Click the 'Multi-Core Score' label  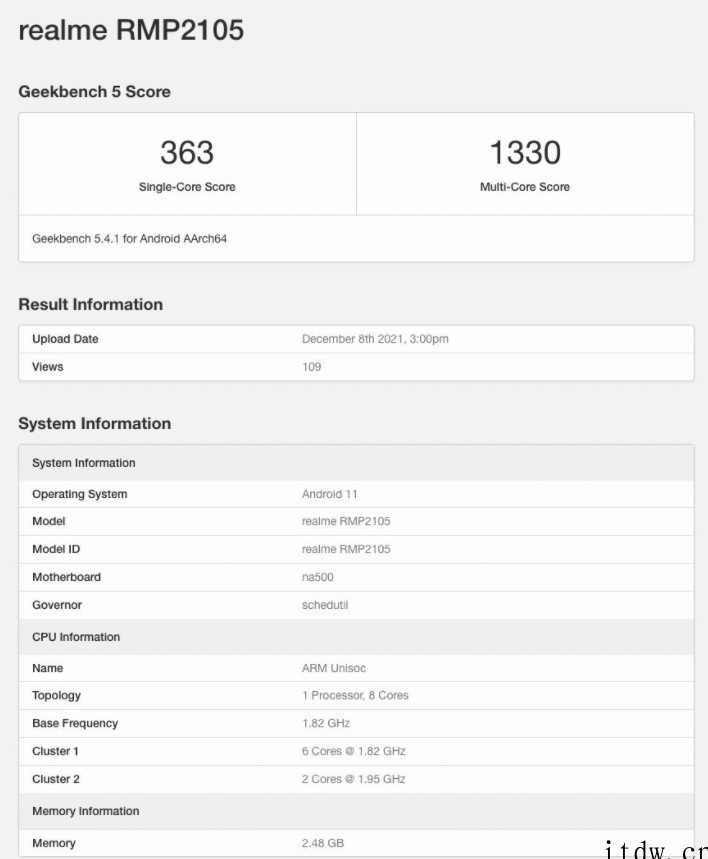[x=525, y=187]
